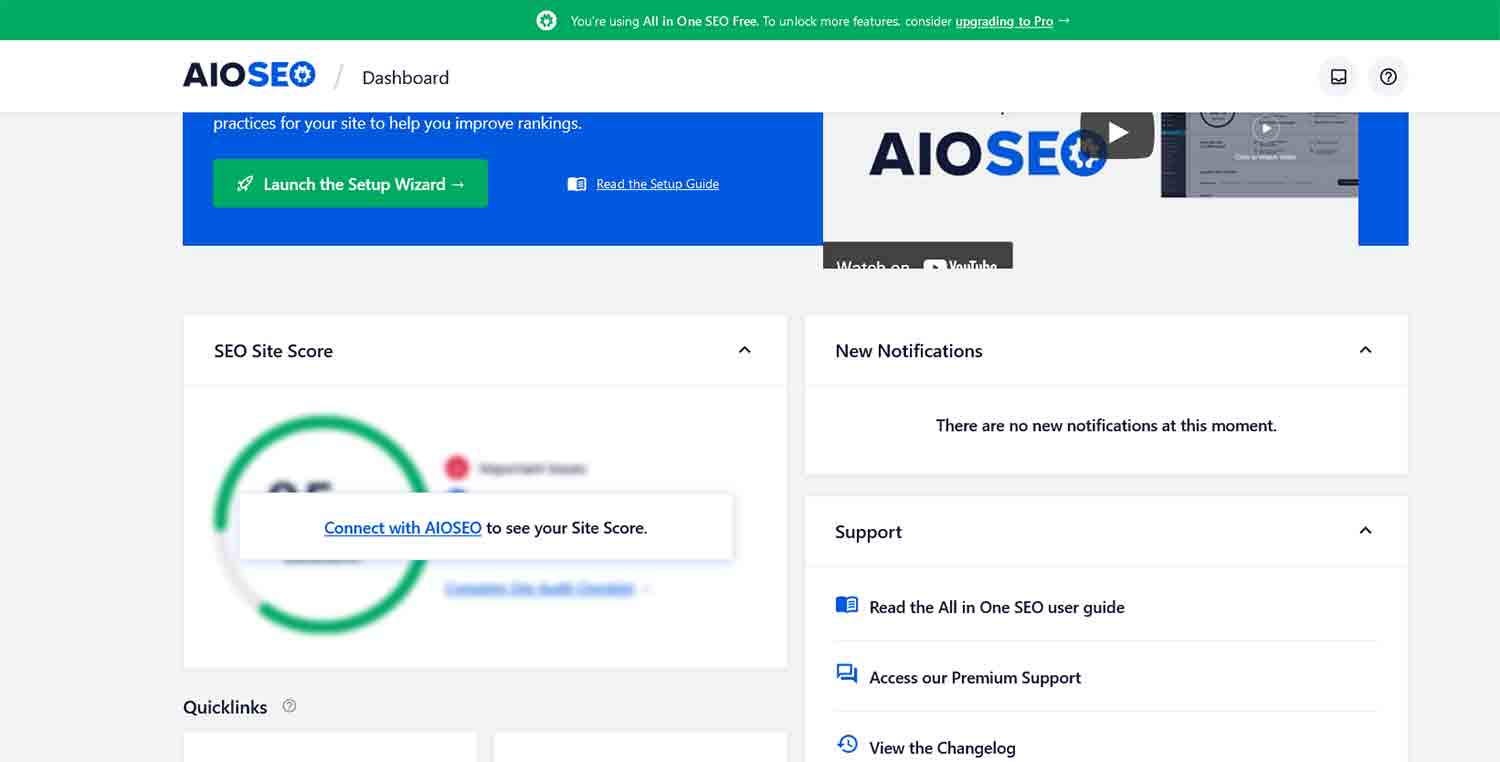Collapse the Support panel

(1366, 531)
